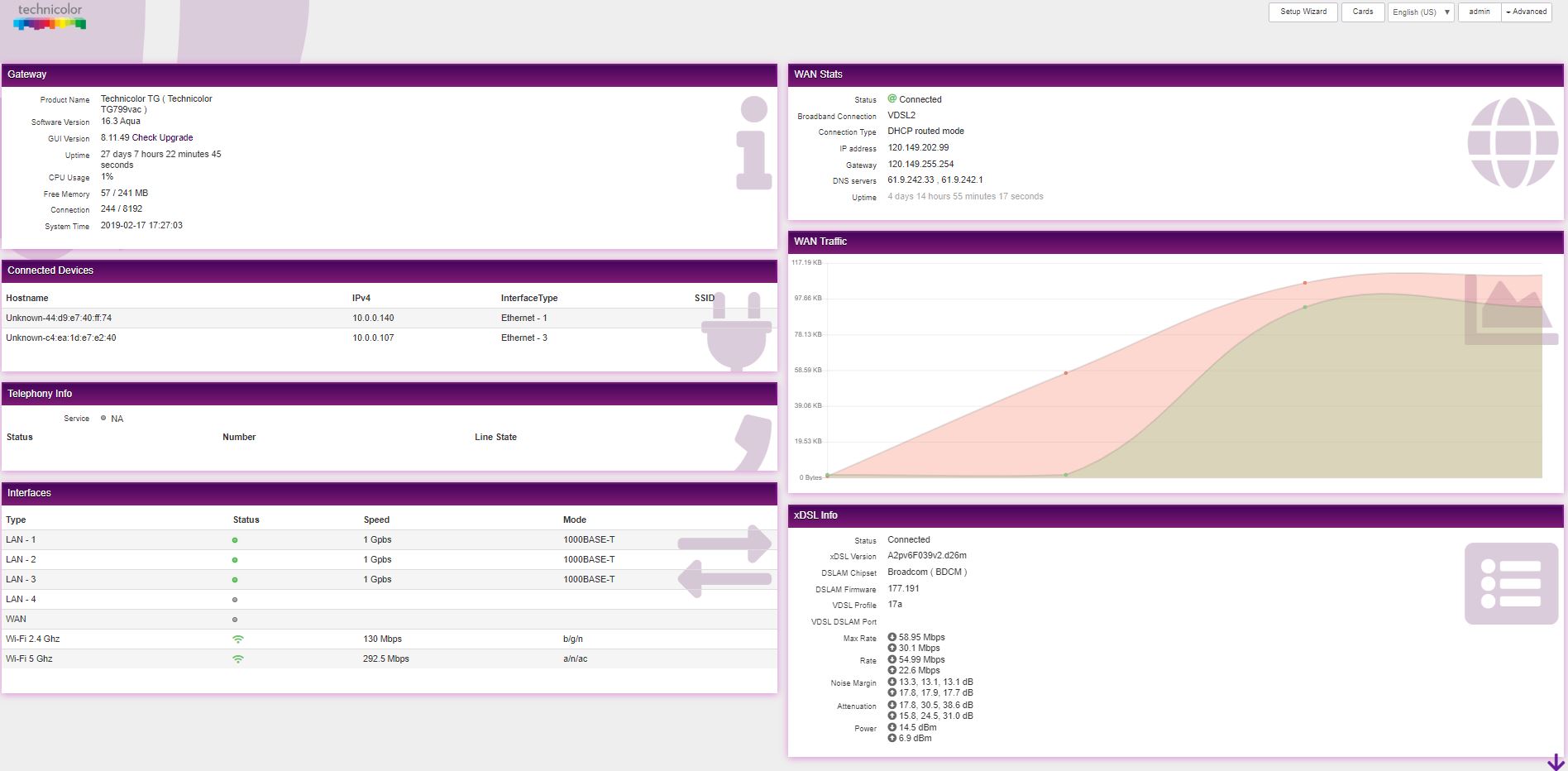Viewport: 1568px width, 771px height.
Task: Click the xDSL Info list icon
Action: coord(1511,584)
